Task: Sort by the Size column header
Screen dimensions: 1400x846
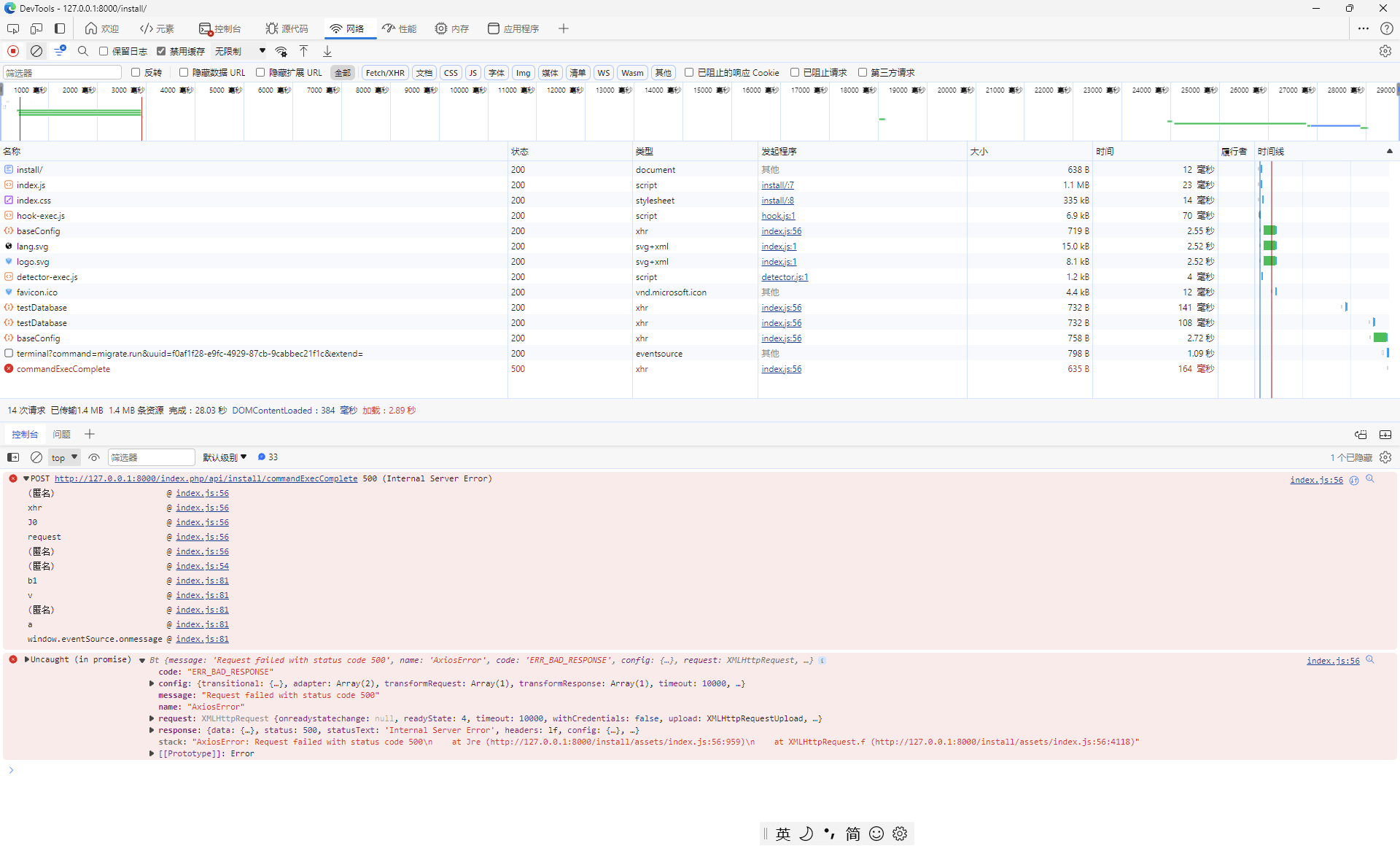Action: (1030, 151)
